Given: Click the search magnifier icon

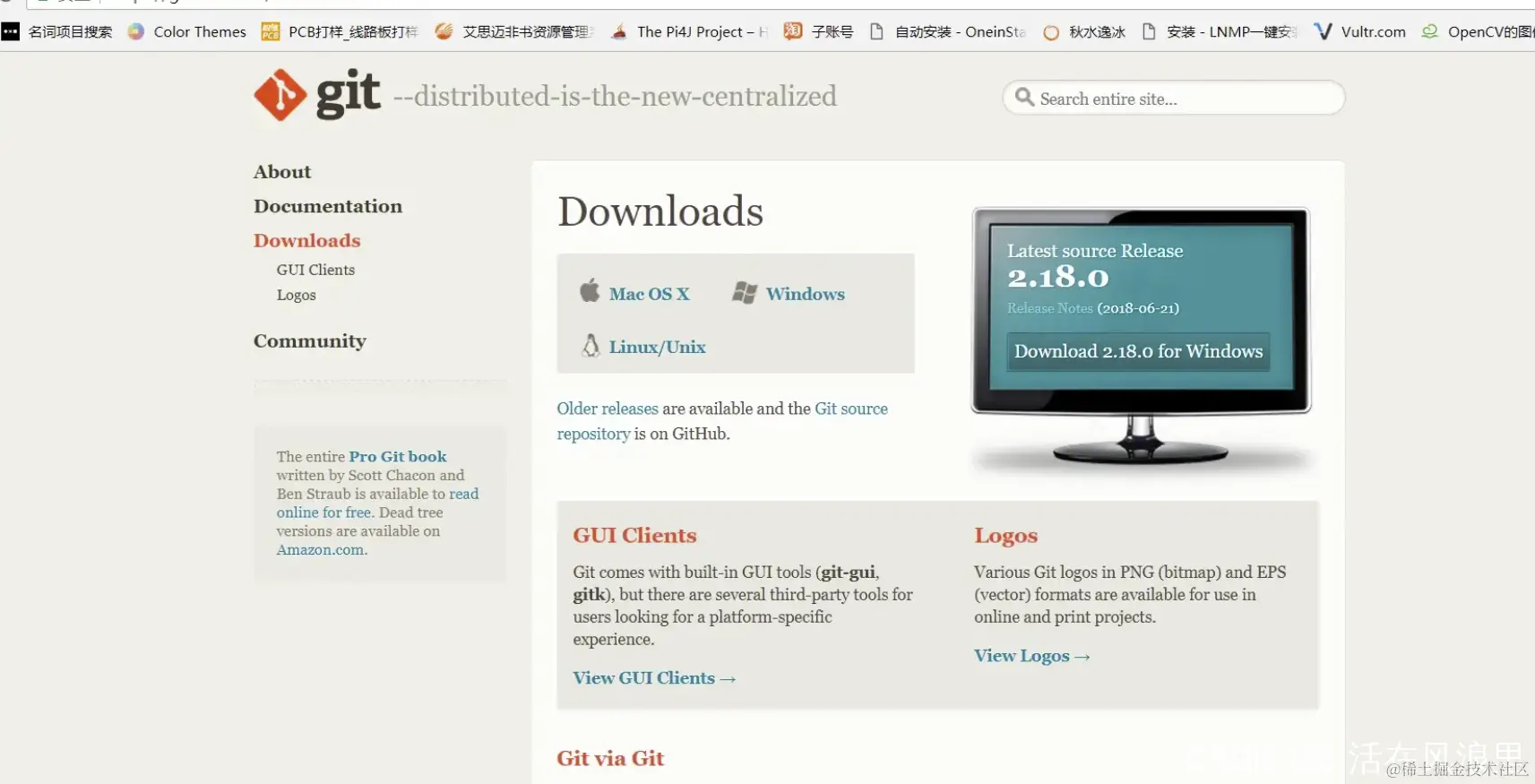Looking at the screenshot, I should [x=1024, y=98].
